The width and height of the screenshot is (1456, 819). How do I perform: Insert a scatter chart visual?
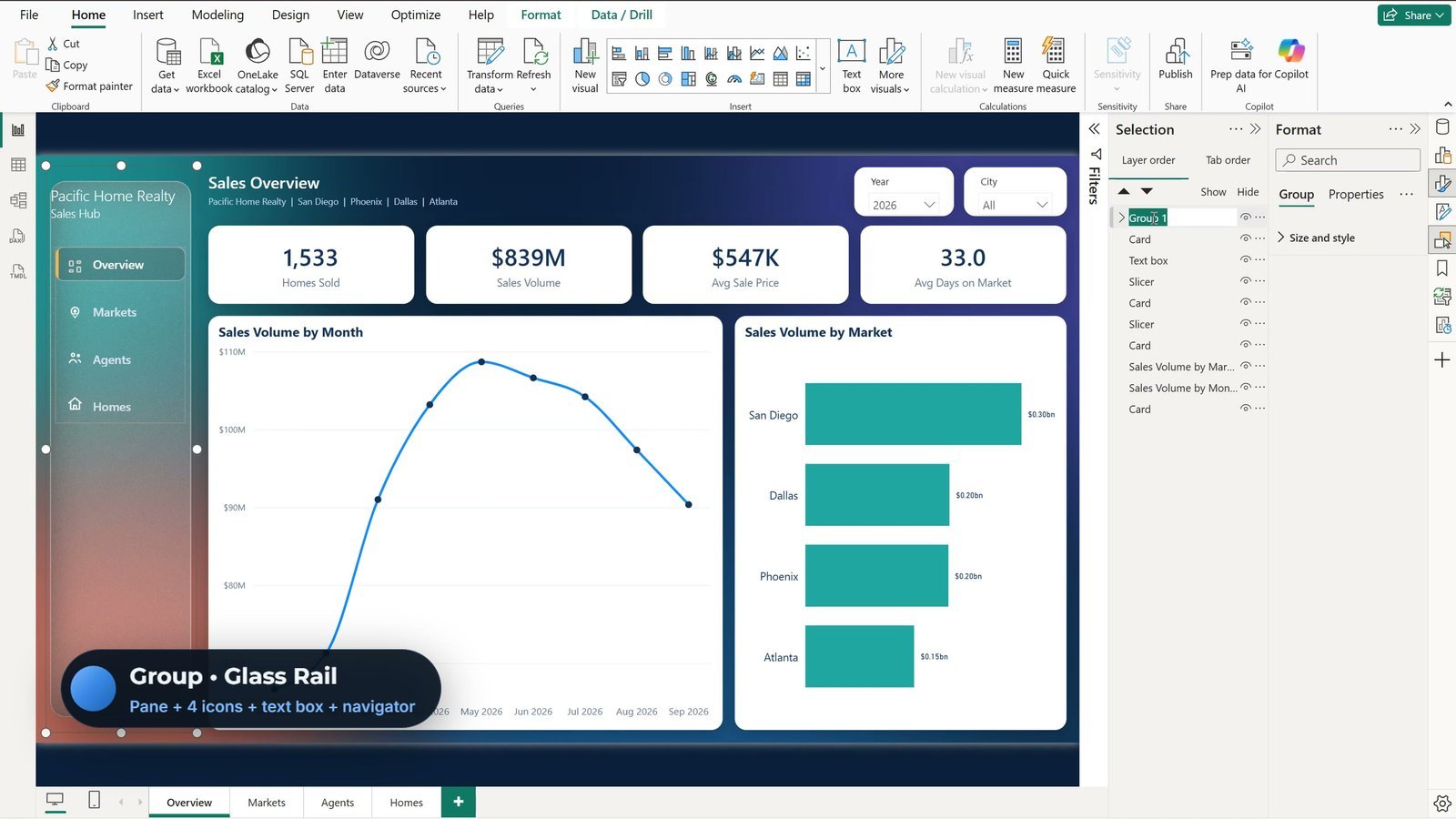804,54
